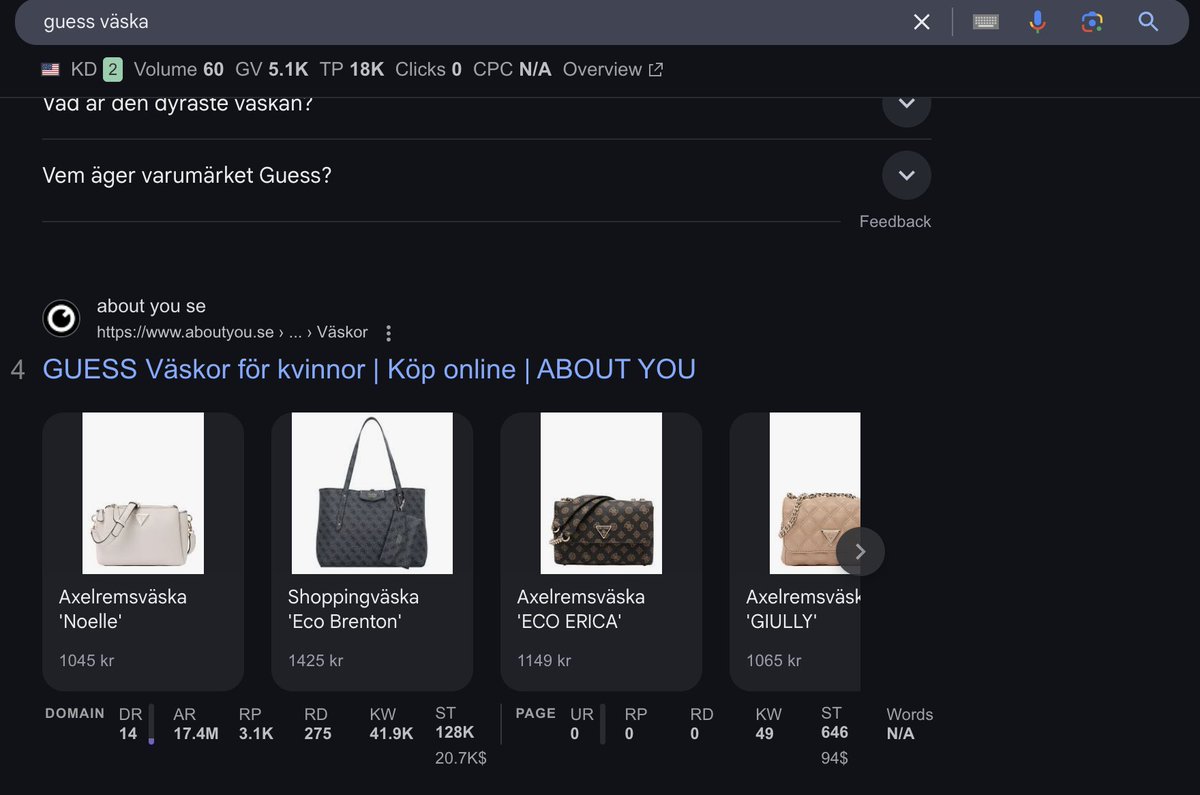Click the 'Axelremsväska ECO ERICA' product title
Screen dimensions: 1200x795
[x=581, y=609]
